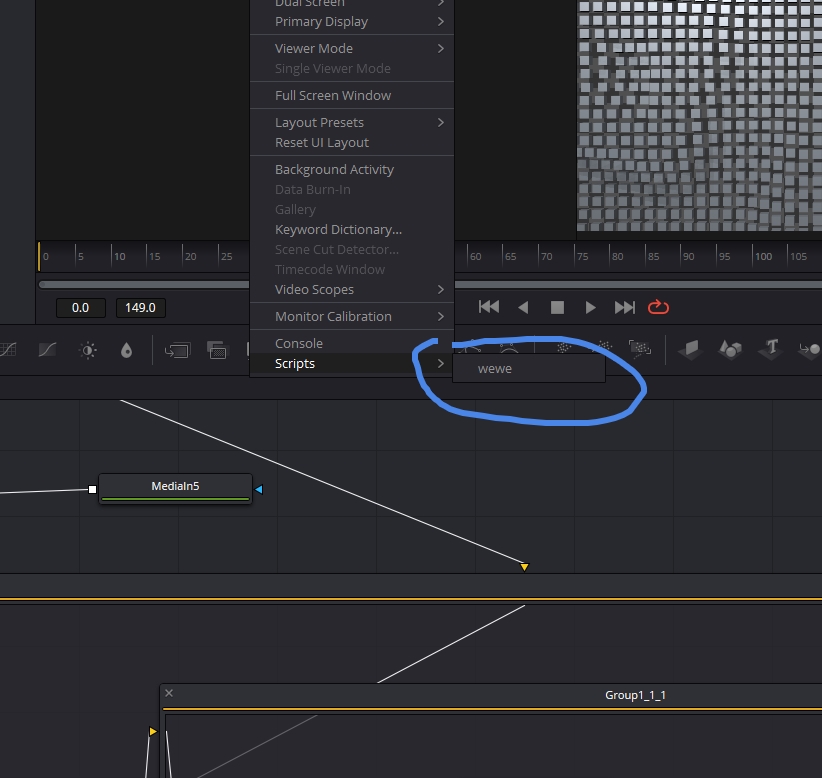Add a Merge node from toolbar
The width and height of the screenshot is (822, 778).
(x=178, y=350)
